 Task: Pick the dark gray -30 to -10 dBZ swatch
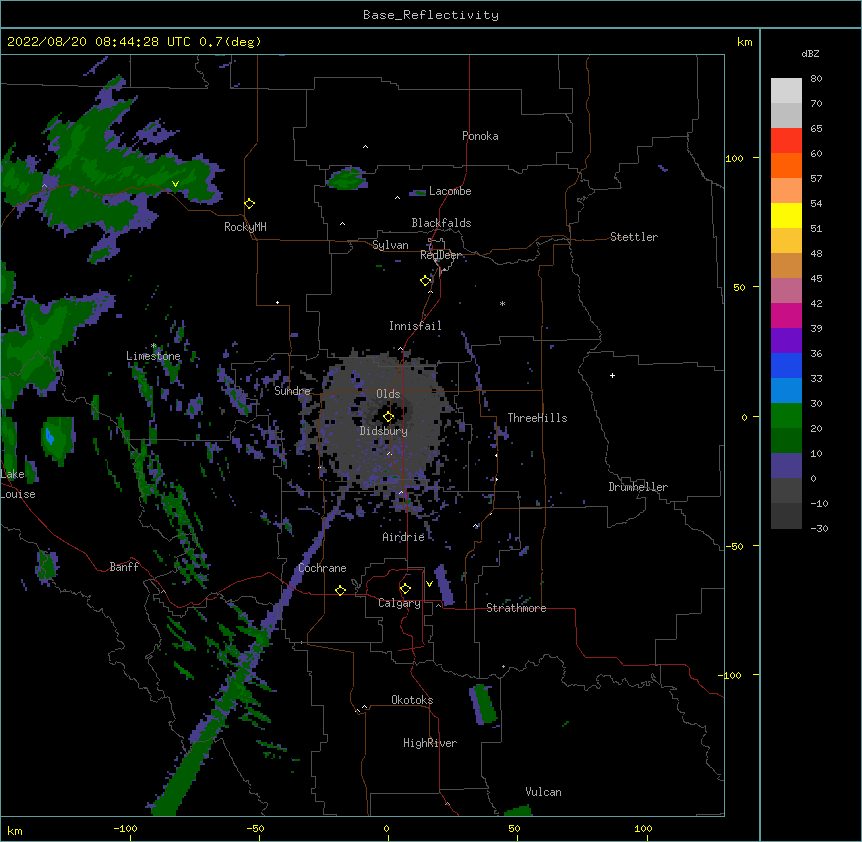pos(786,516)
